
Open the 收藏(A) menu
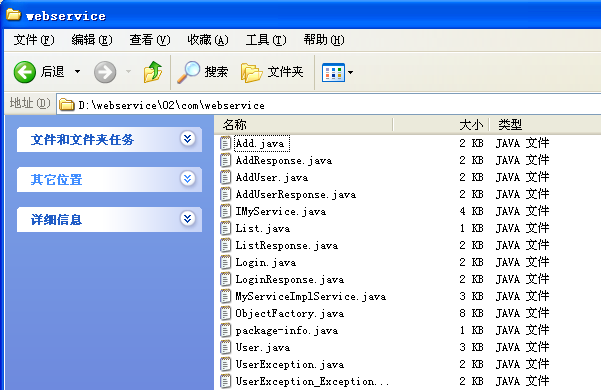(x=207, y=40)
